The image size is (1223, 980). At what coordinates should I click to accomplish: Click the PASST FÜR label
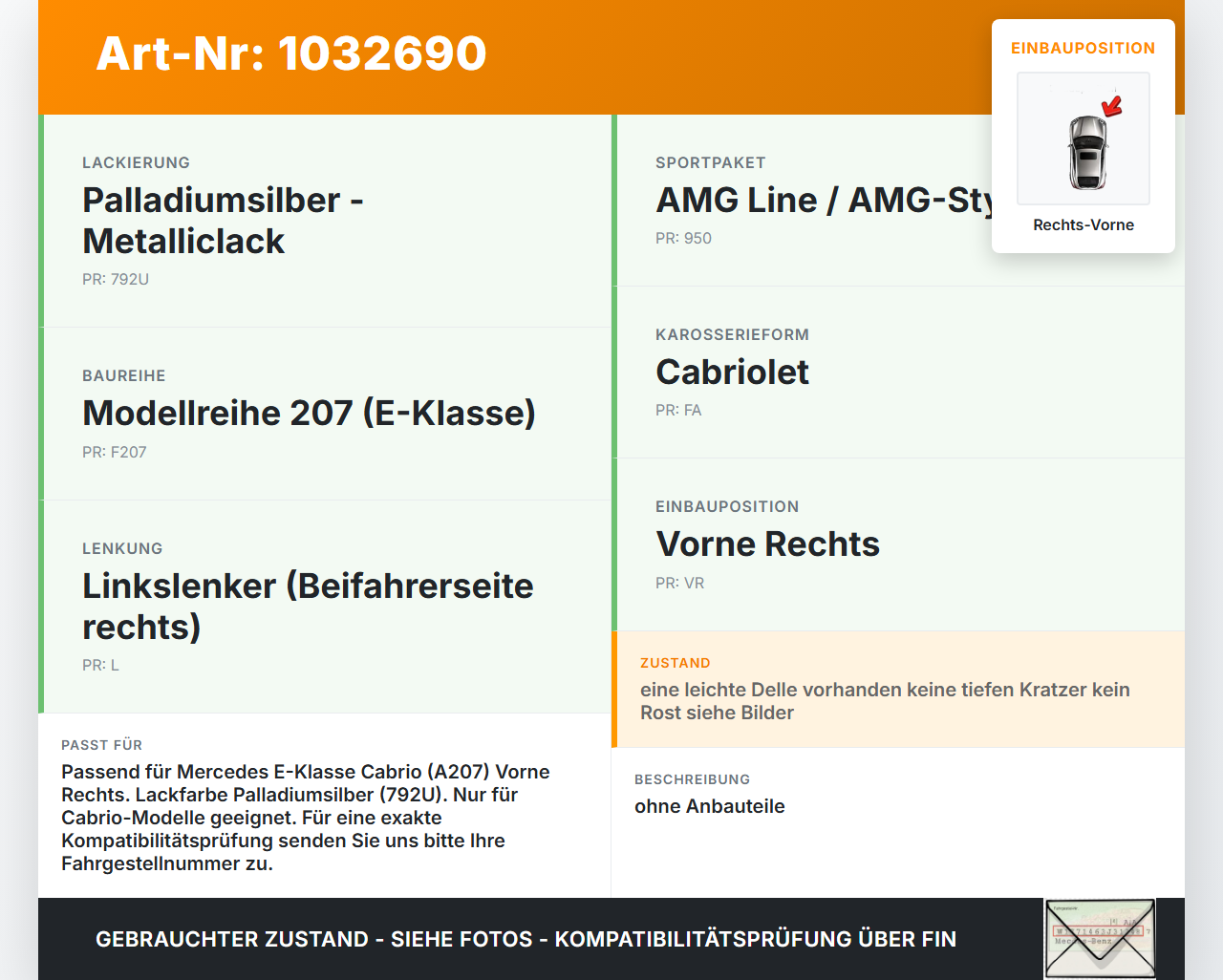pos(101,746)
